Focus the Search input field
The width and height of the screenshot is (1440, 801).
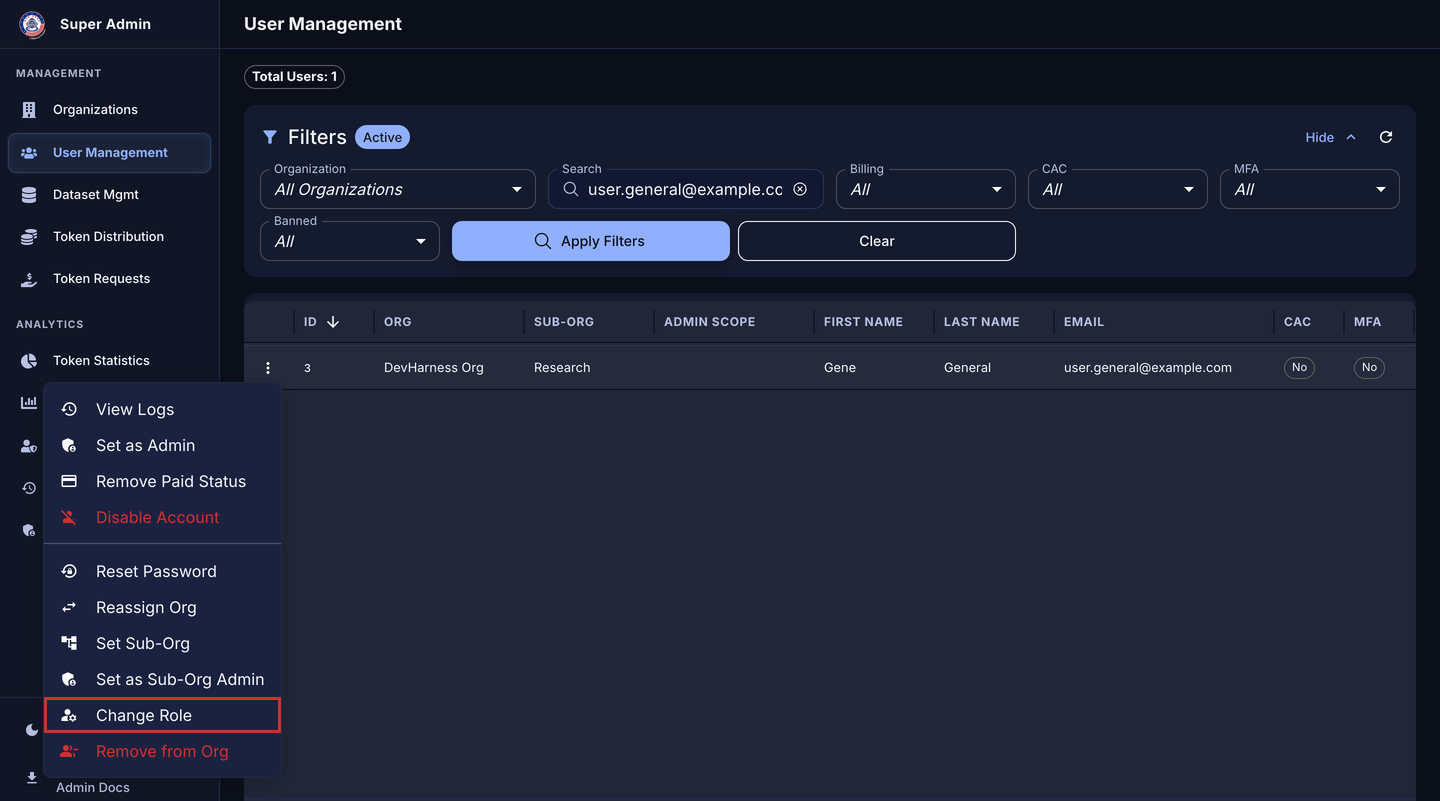(685, 189)
